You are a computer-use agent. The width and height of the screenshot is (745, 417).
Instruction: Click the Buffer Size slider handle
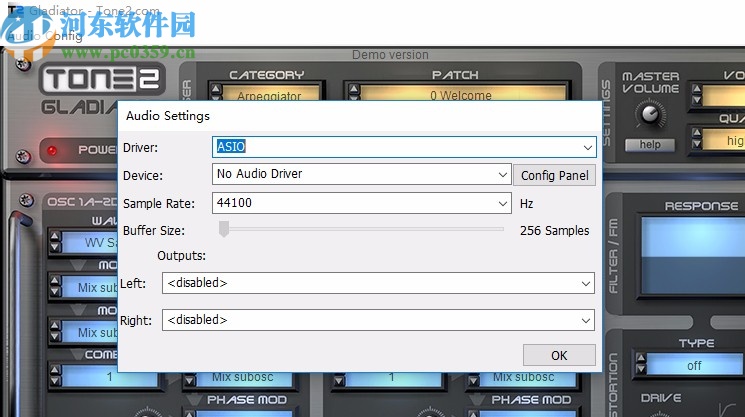224,229
